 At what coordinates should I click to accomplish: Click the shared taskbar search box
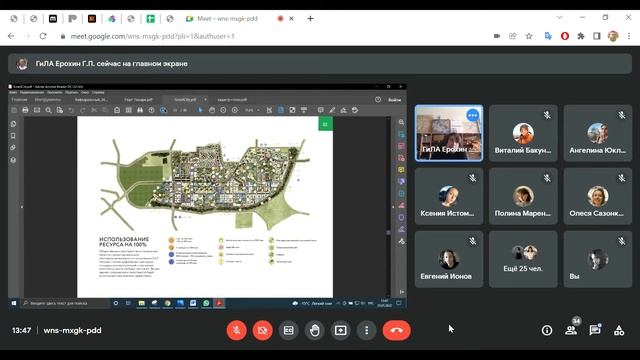[x=65, y=303]
